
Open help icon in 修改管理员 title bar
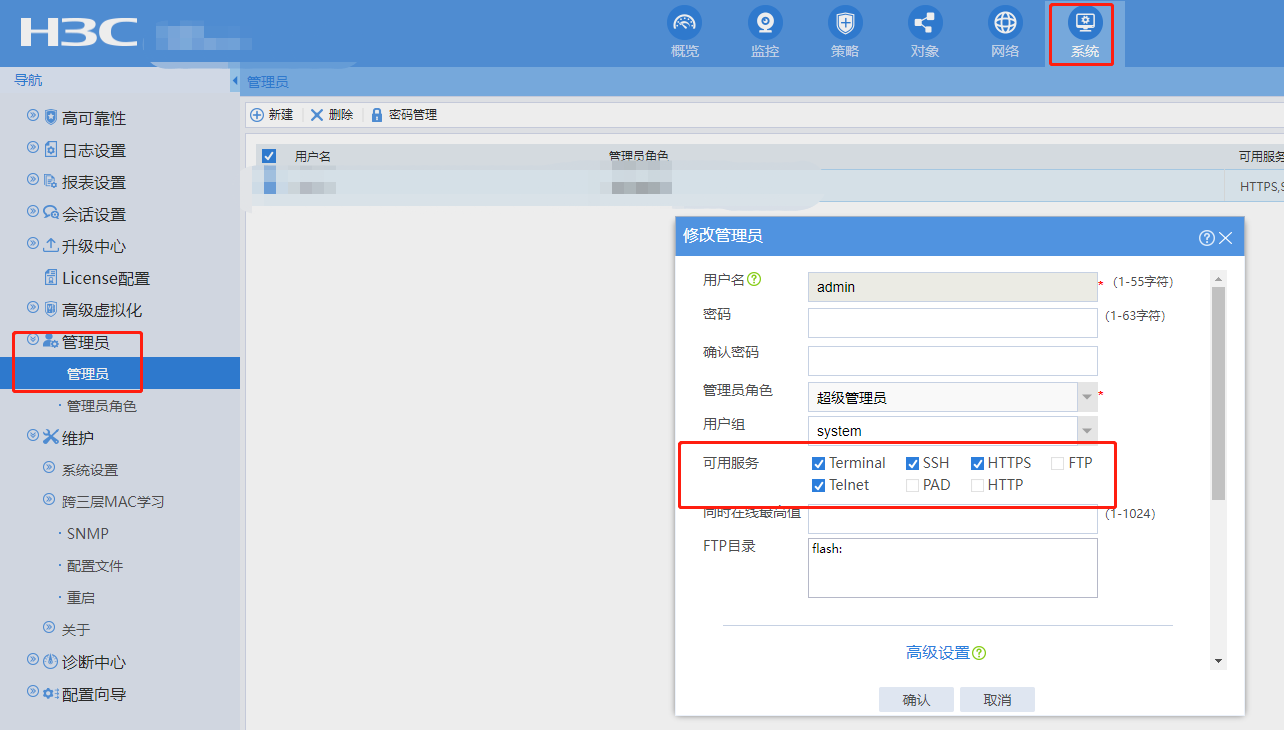(1207, 237)
